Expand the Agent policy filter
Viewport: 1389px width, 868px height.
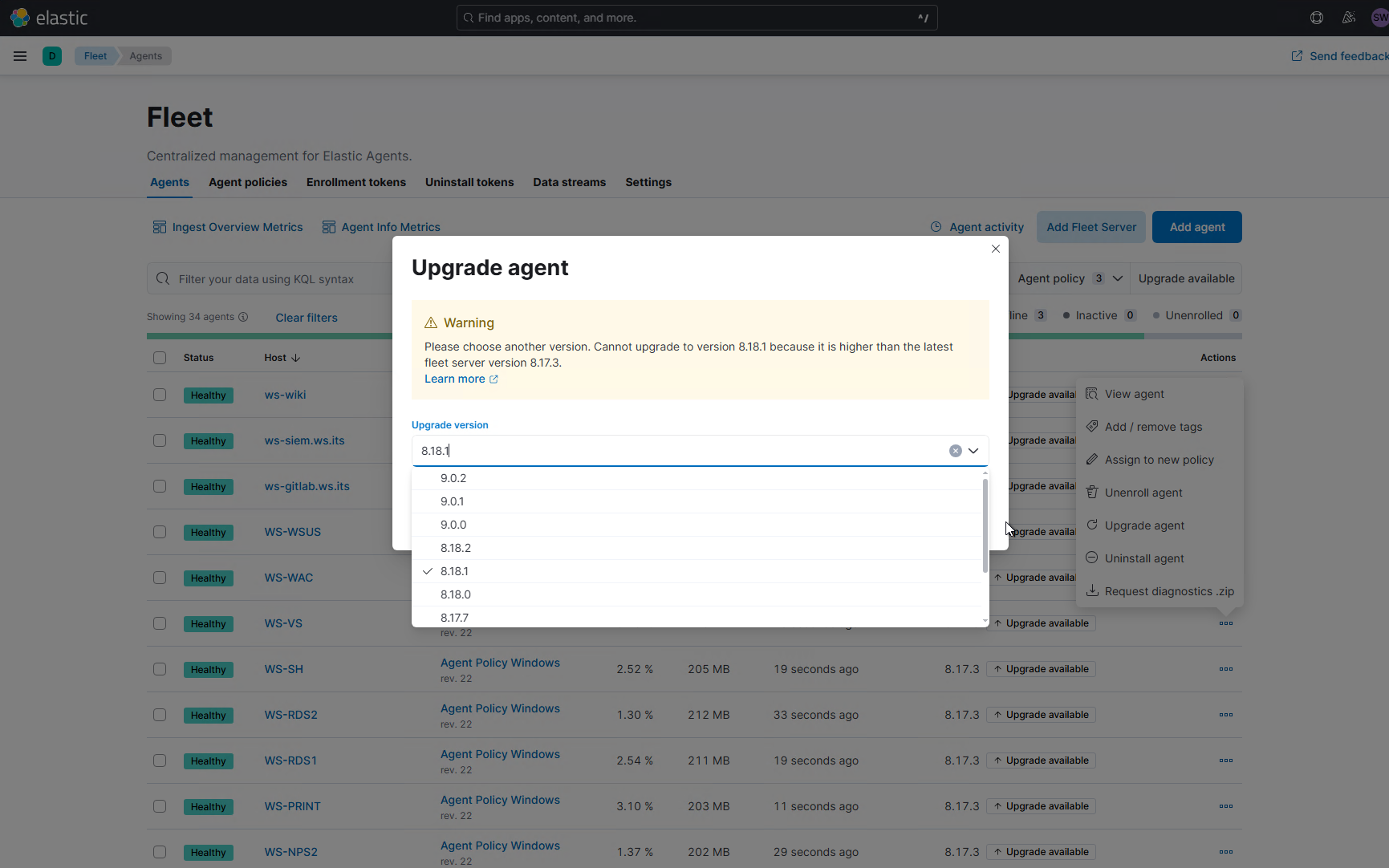(1069, 278)
